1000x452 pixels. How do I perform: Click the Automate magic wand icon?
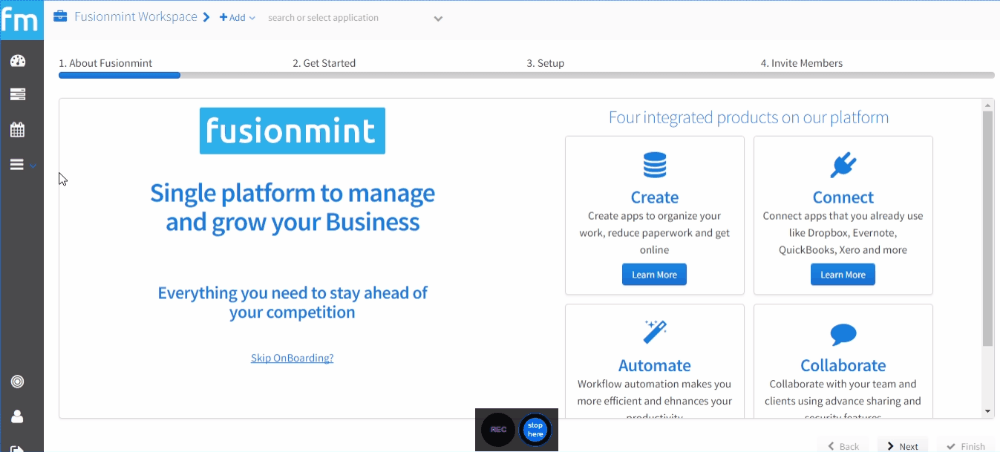point(655,332)
